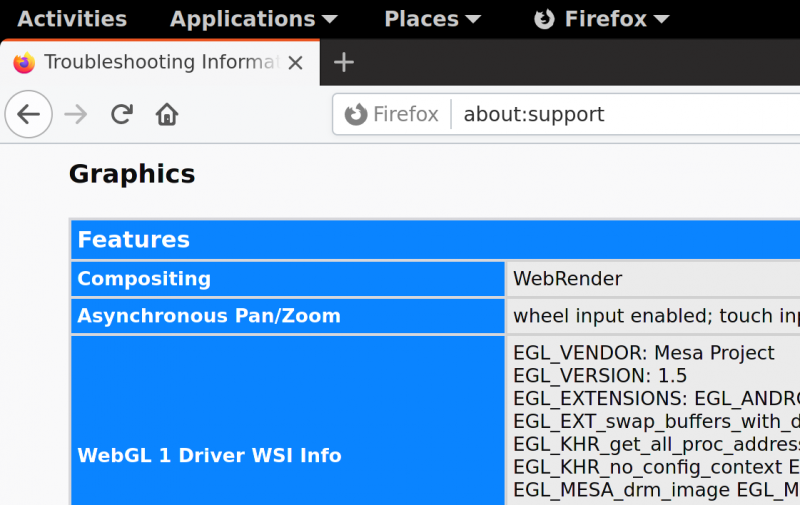
Task: Go to the Home page
Action: coord(167,114)
